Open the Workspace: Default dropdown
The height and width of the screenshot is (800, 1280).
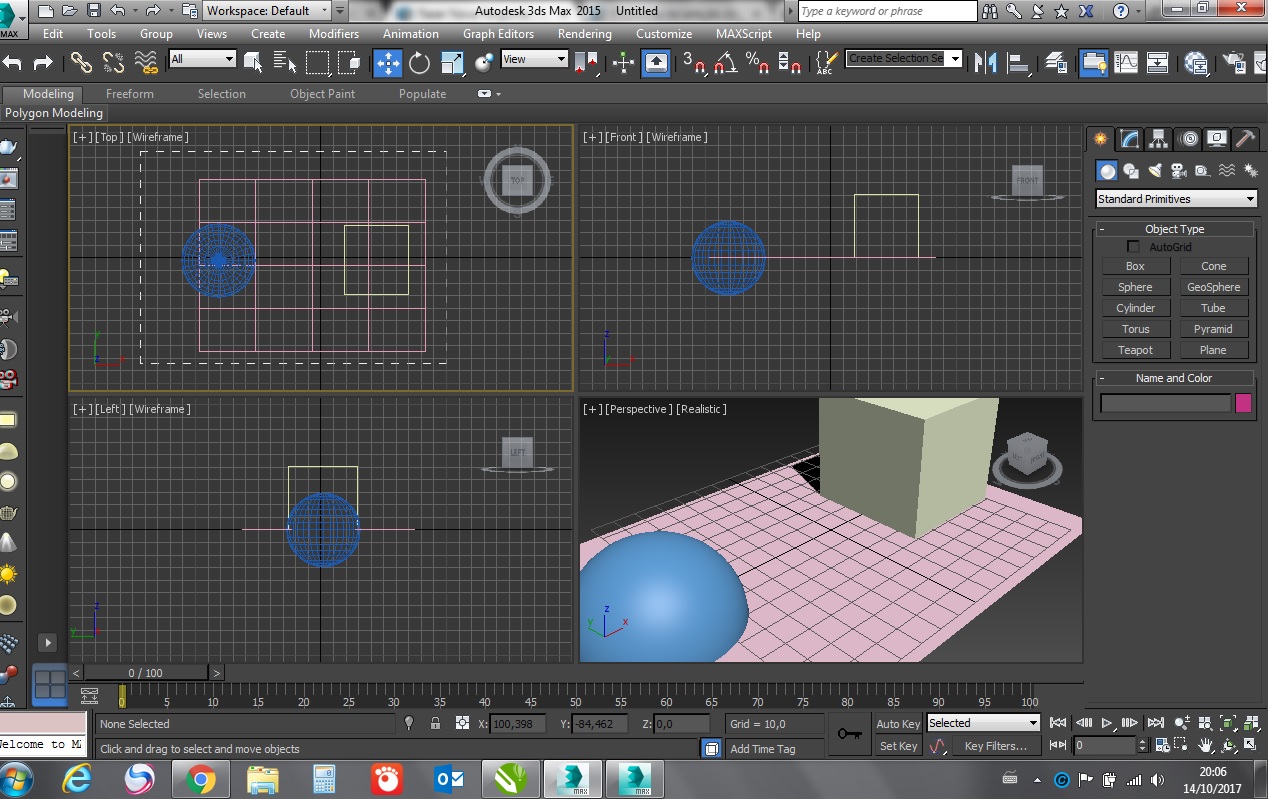coord(267,11)
